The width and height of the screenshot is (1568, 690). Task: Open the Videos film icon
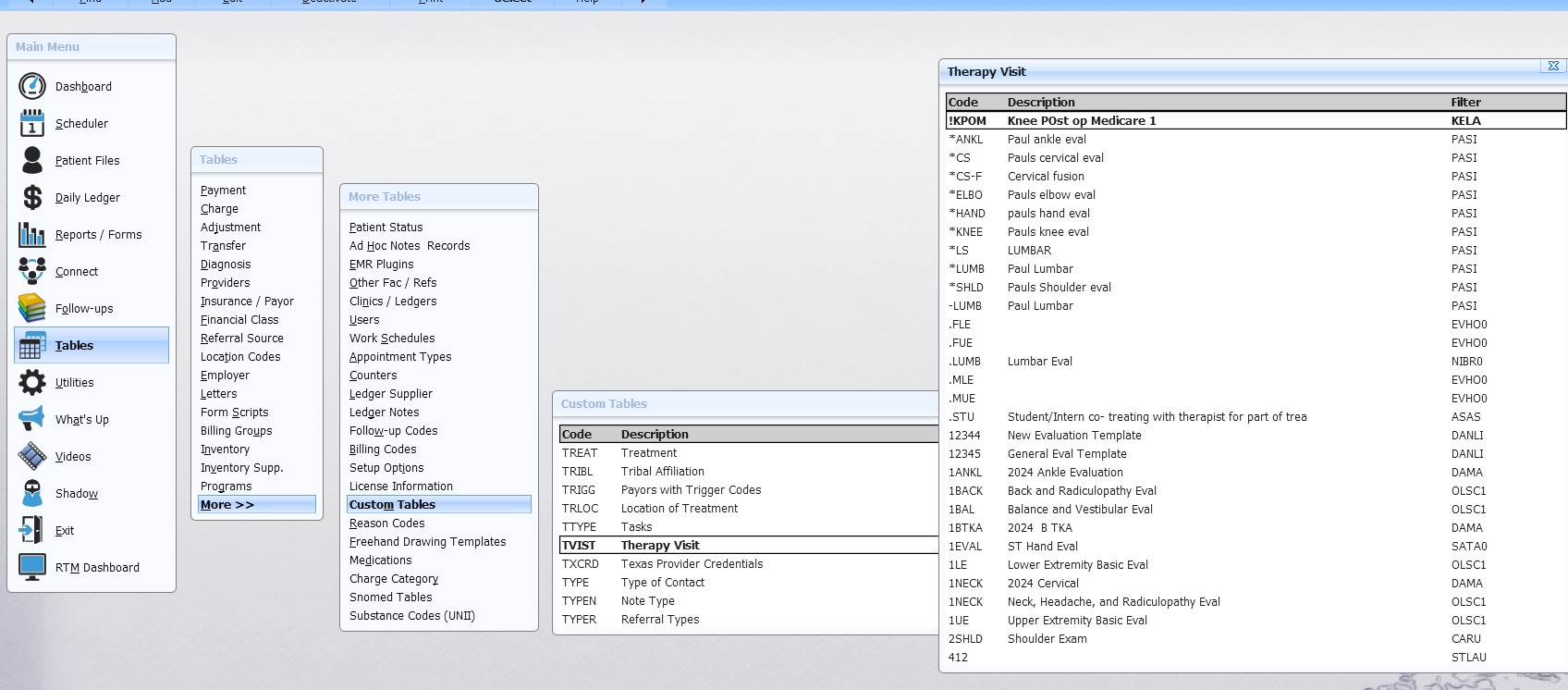32,456
